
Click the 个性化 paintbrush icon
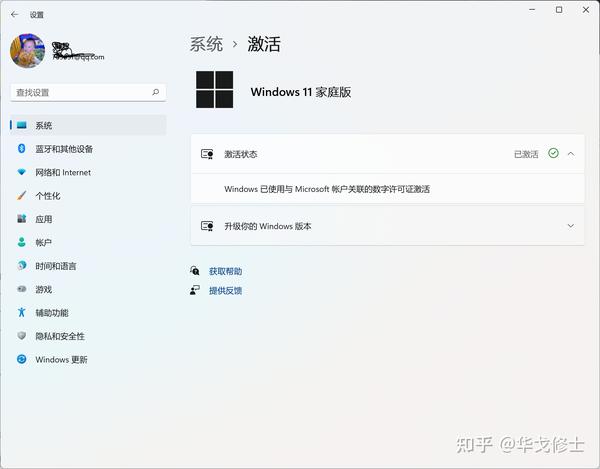[22, 195]
